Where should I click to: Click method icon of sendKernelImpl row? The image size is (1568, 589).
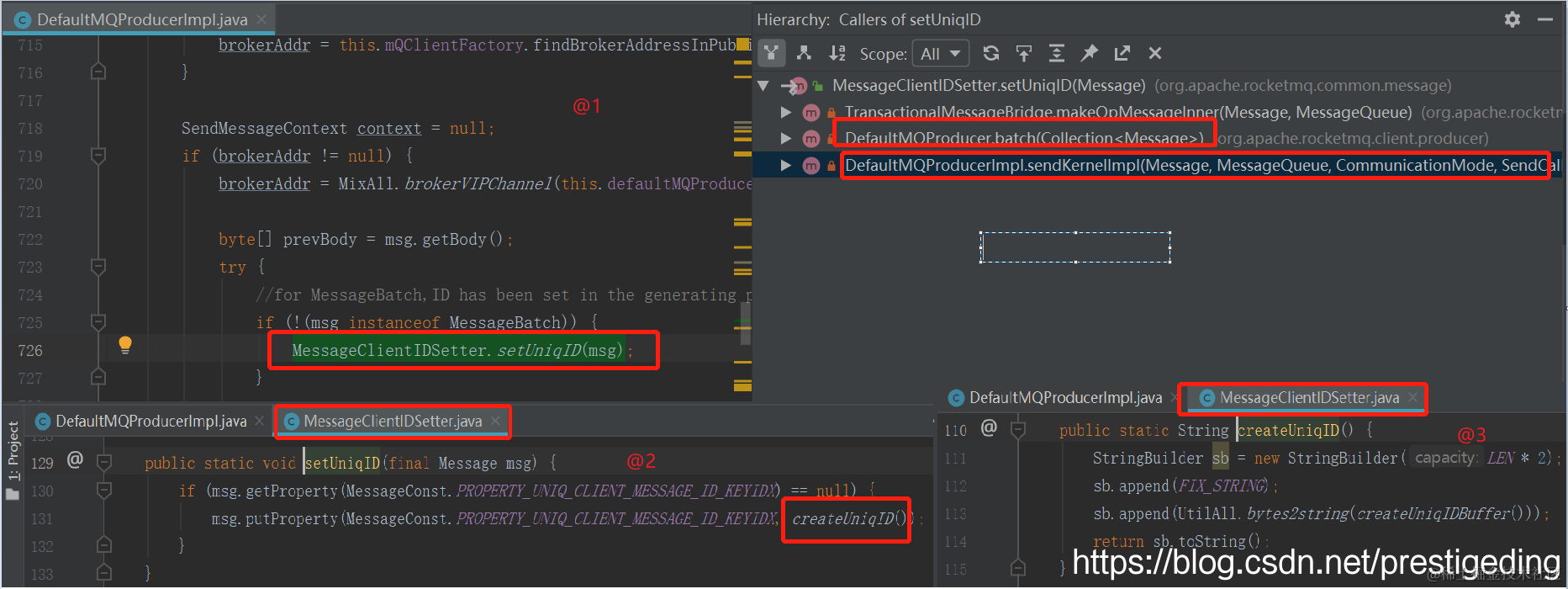click(811, 166)
